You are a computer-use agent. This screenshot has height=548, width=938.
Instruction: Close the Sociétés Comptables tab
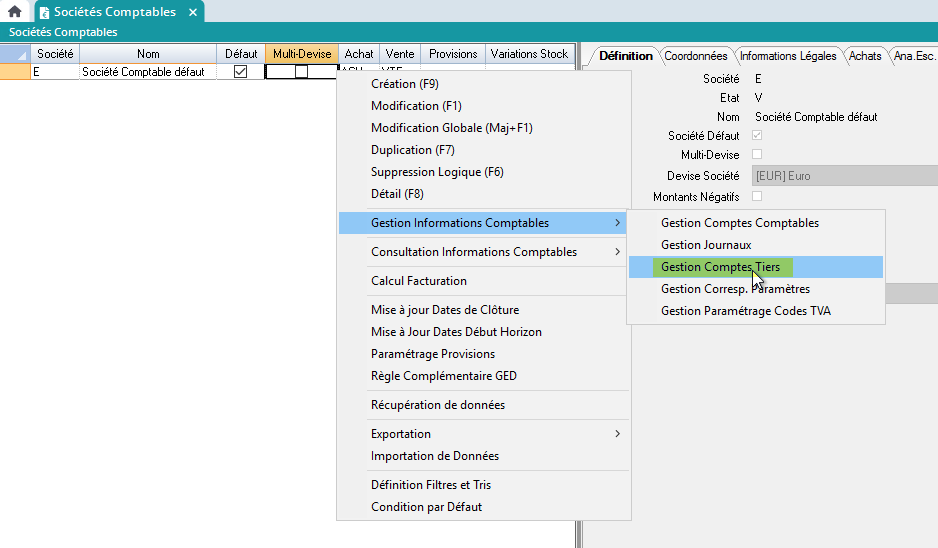click(x=193, y=12)
